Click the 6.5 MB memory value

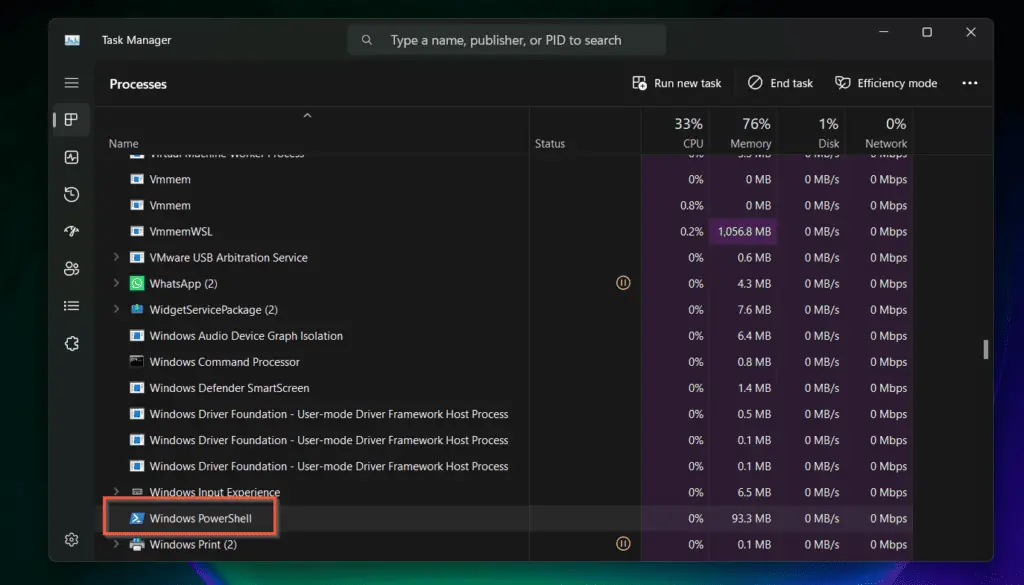pyautogui.click(x=754, y=492)
